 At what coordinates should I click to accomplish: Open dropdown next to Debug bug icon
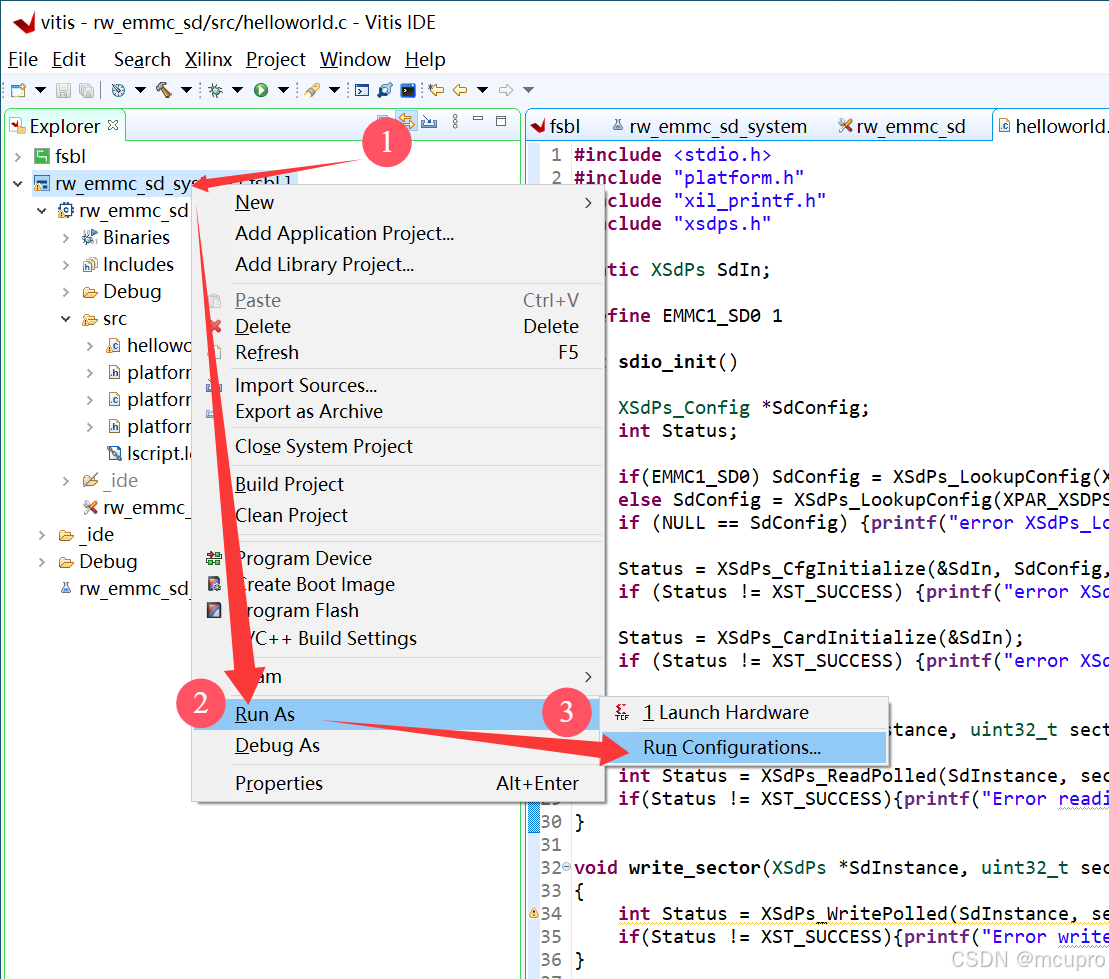click(x=238, y=90)
